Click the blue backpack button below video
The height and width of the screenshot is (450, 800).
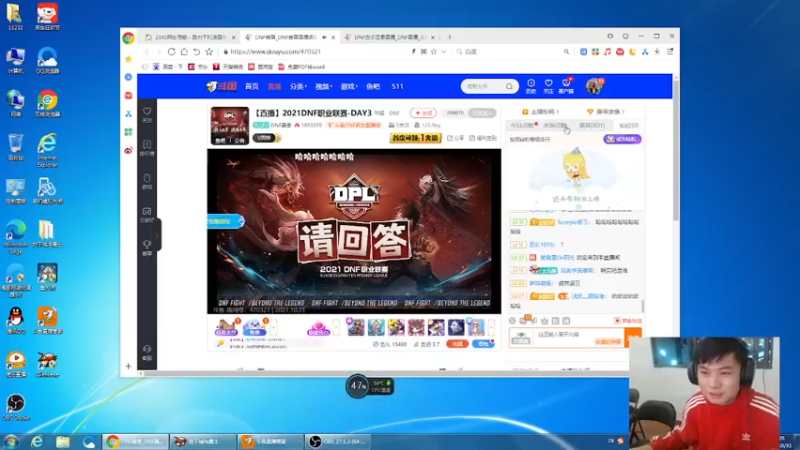(x=483, y=344)
